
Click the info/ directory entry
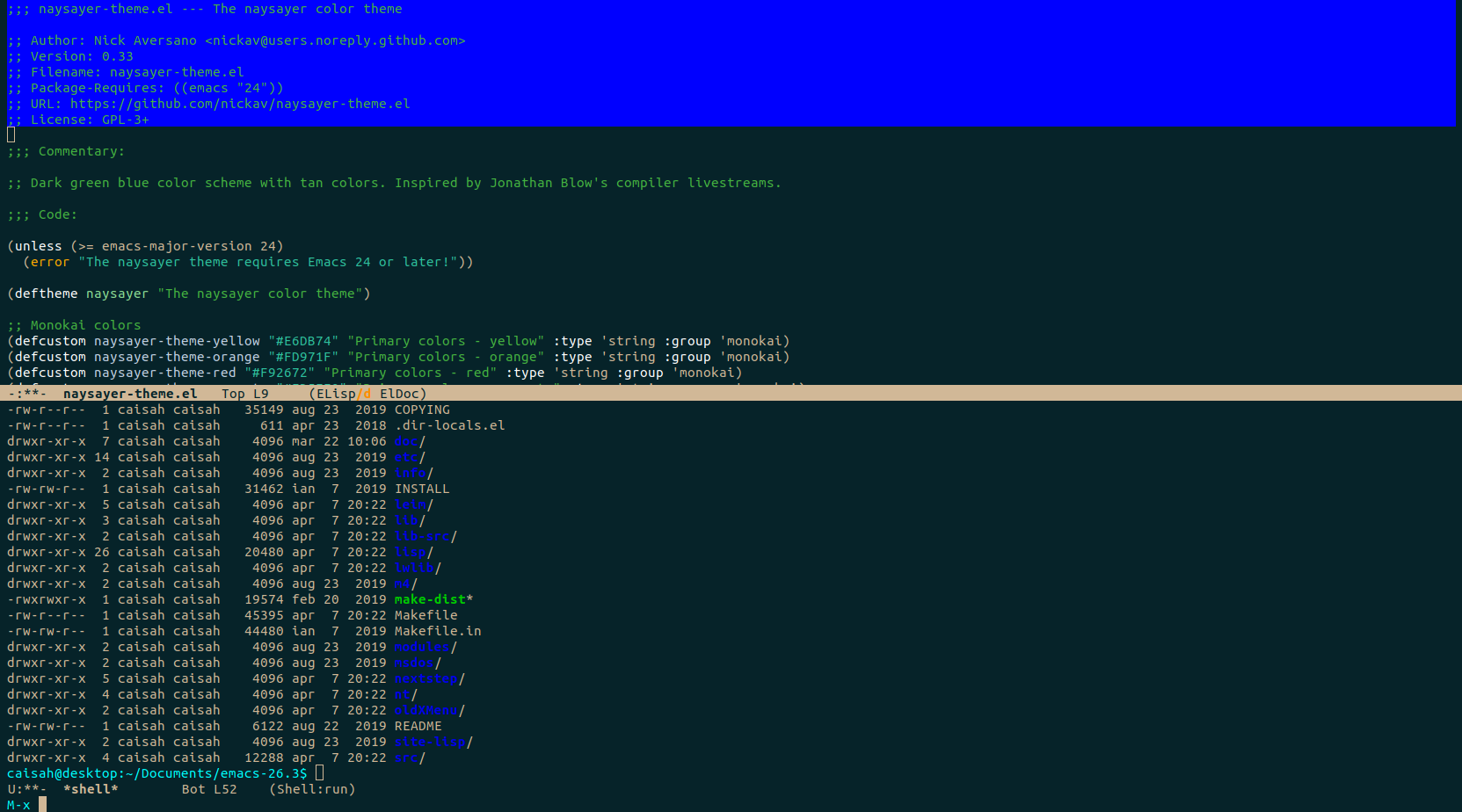click(414, 473)
